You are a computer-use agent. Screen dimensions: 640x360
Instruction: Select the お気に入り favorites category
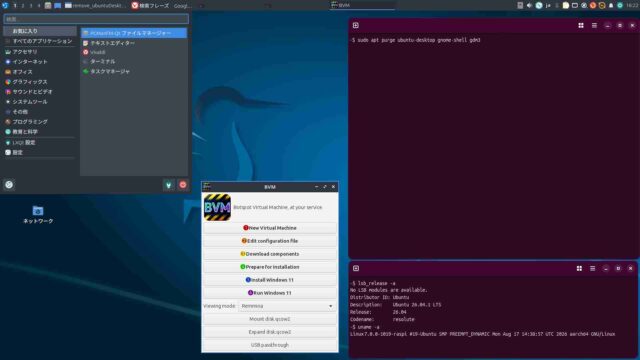40,31
